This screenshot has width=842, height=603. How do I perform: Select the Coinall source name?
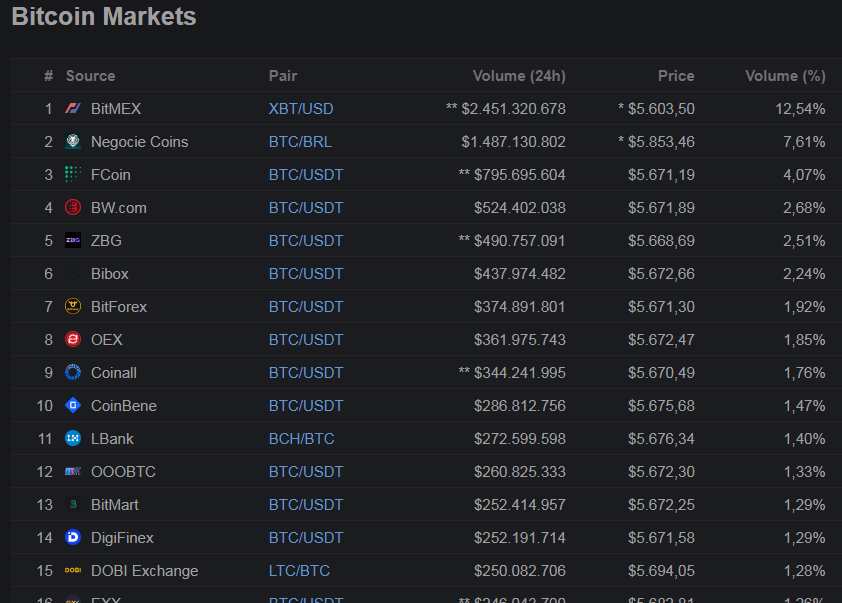(114, 373)
